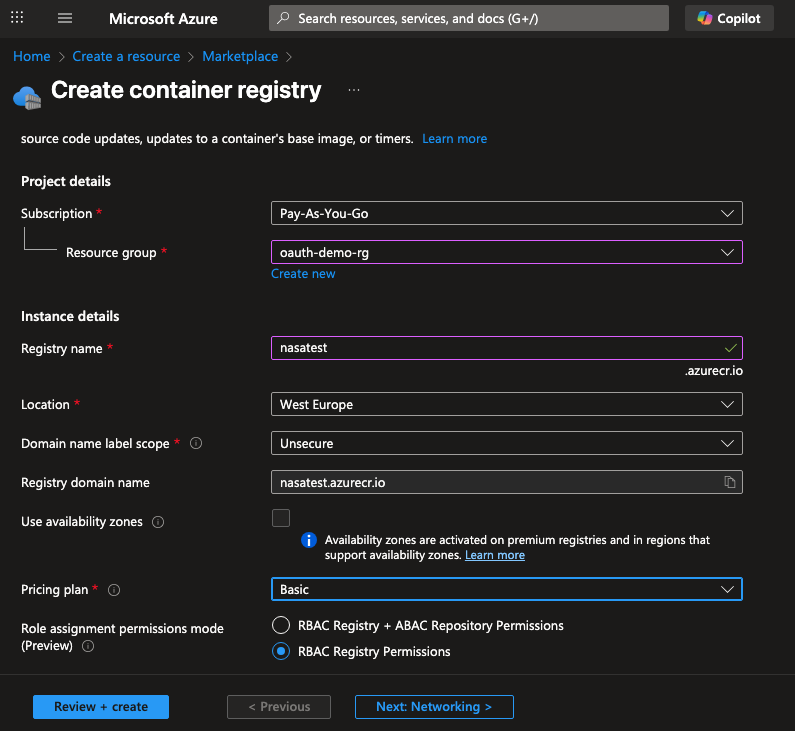Expand the Pricing plan dropdown
This screenshot has height=731, width=795.
coord(506,589)
